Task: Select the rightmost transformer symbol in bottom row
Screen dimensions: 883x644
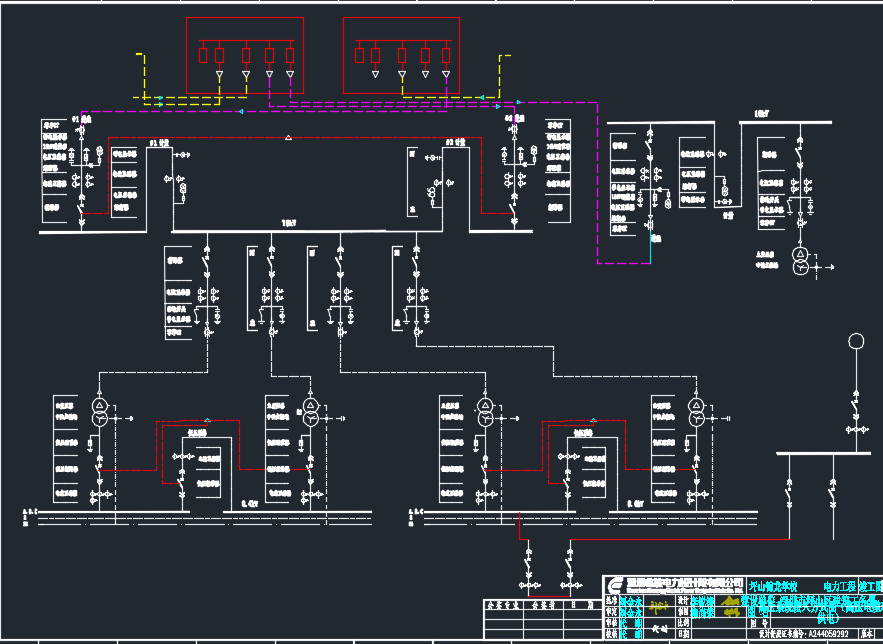Action: pyautogui.click(x=697, y=412)
